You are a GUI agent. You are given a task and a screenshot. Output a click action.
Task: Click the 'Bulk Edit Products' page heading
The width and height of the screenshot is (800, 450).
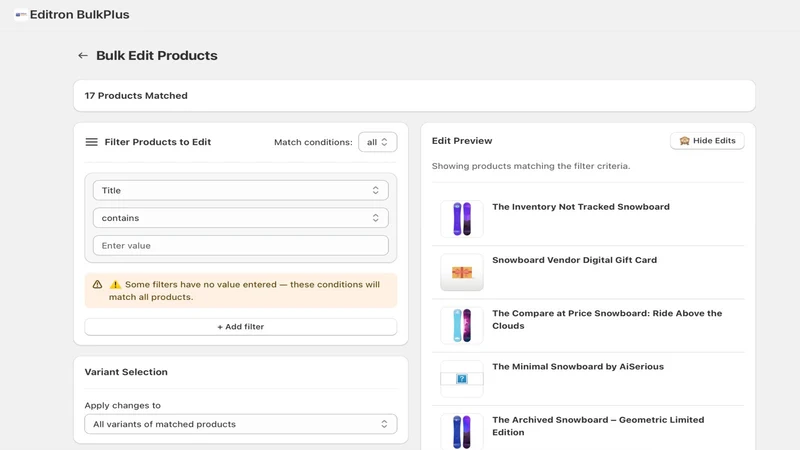pos(157,55)
